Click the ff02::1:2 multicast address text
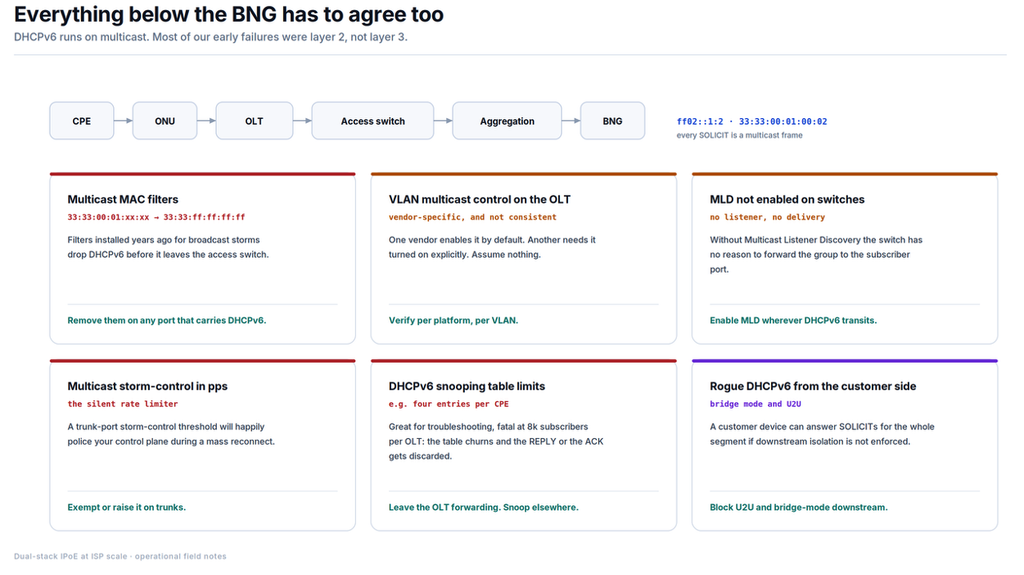The height and width of the screenshot is (575, 1024). [700, 122]
